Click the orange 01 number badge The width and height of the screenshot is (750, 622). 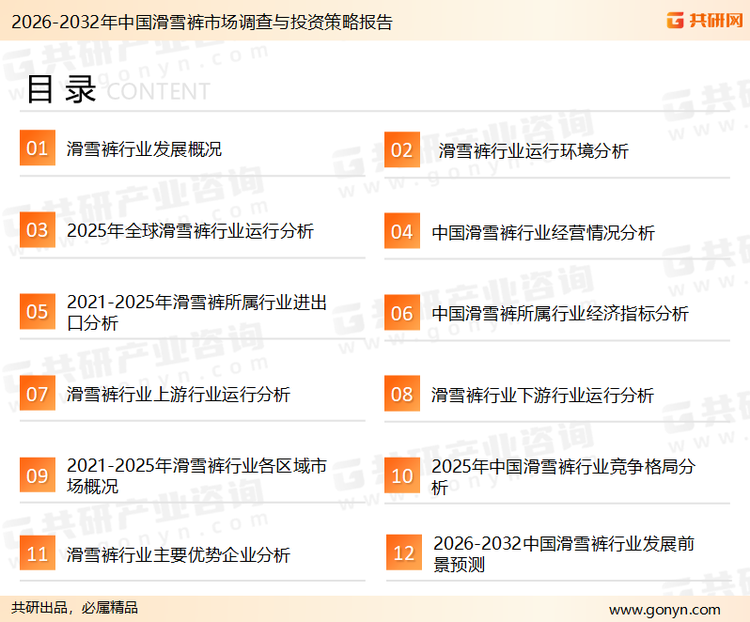pyautogui.click(x=37, y=149)
